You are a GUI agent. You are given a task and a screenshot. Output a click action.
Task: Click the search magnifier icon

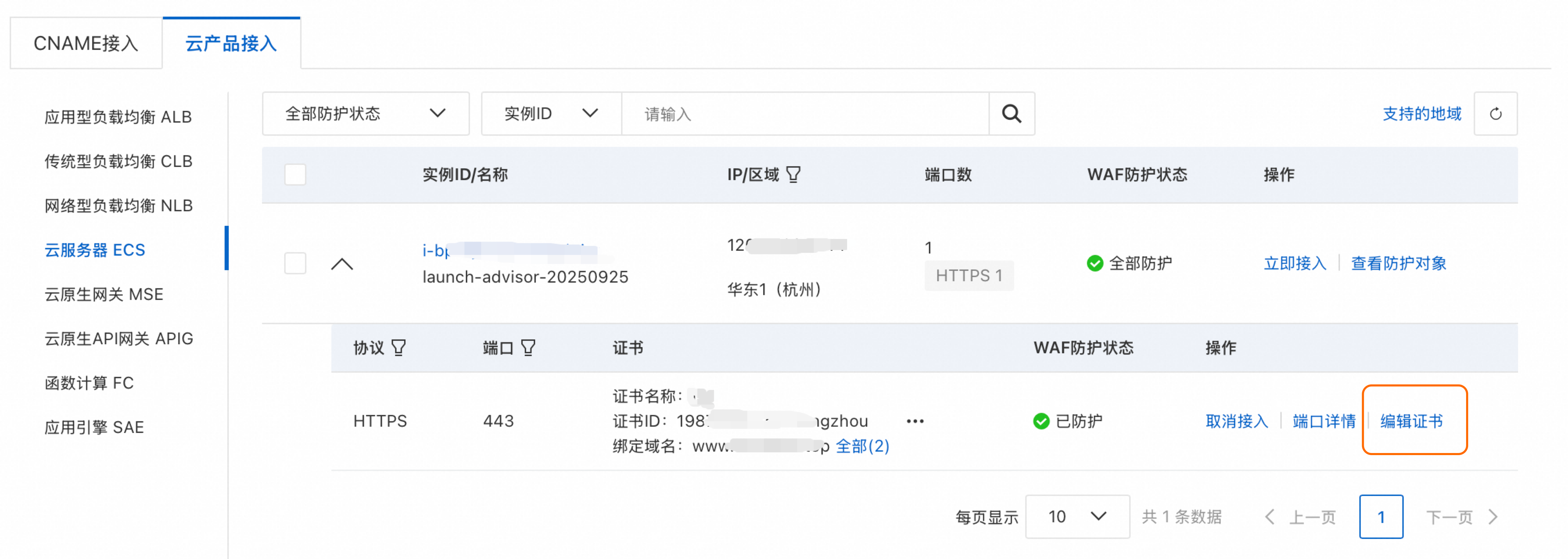coord(1011,114)
